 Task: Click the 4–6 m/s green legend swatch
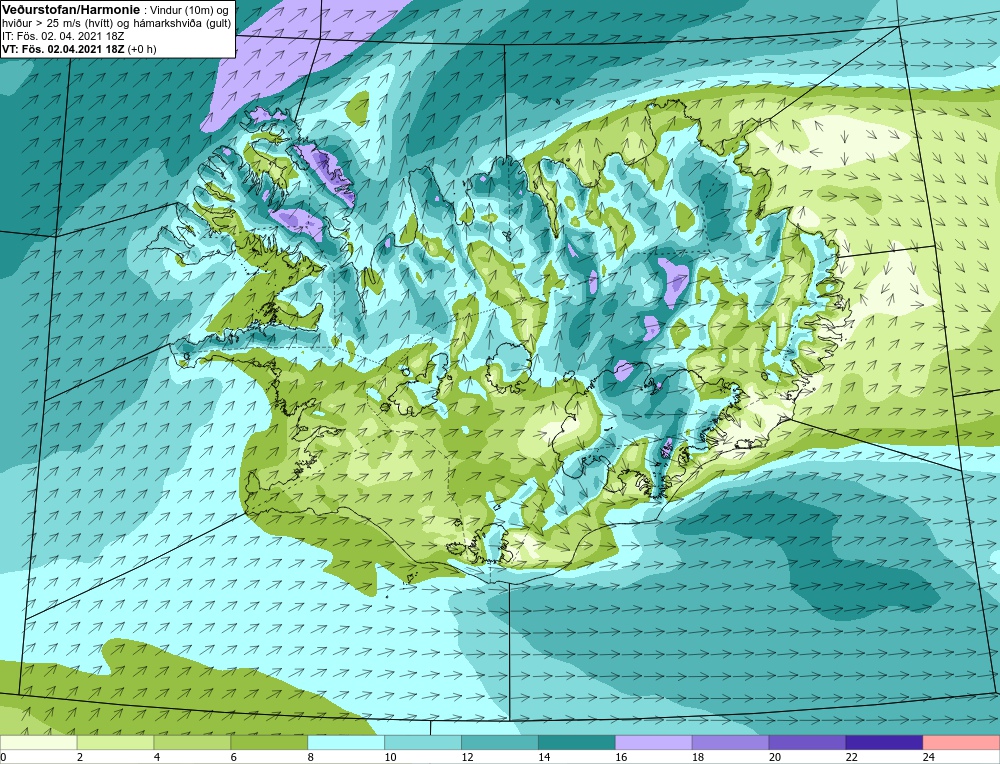pos(192,743)
